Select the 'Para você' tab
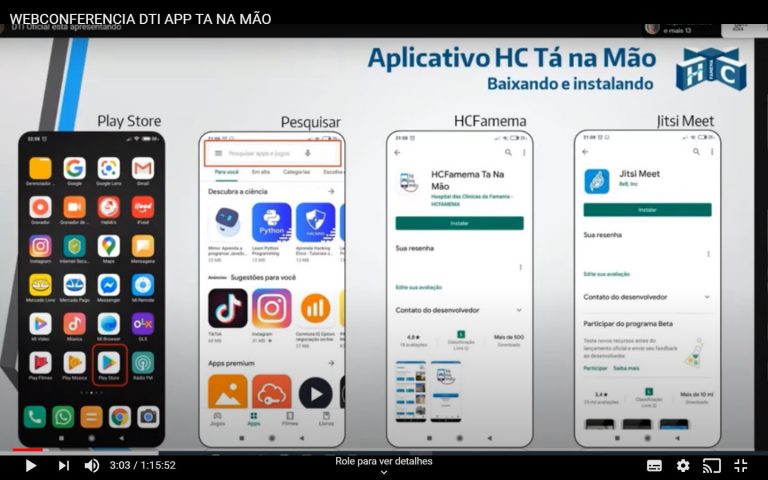Image resolution: width=768 pixels, height=480 pixels. pos(226,172)
